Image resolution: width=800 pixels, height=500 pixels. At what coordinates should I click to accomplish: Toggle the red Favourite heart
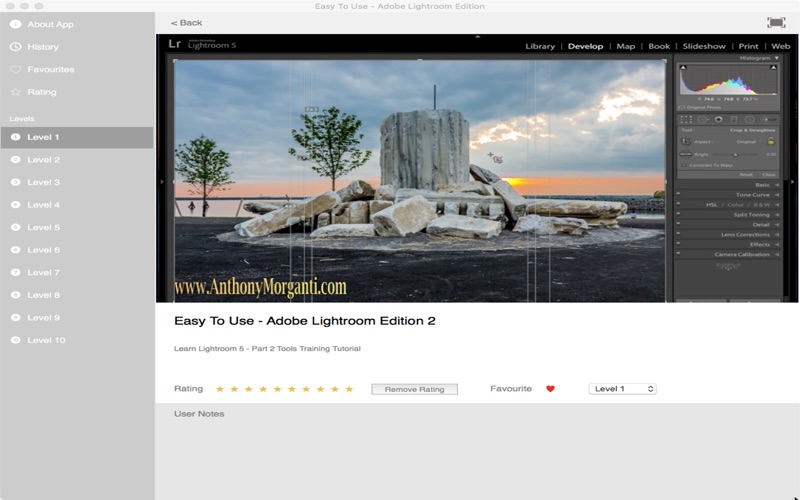click(x=550, y=389)
